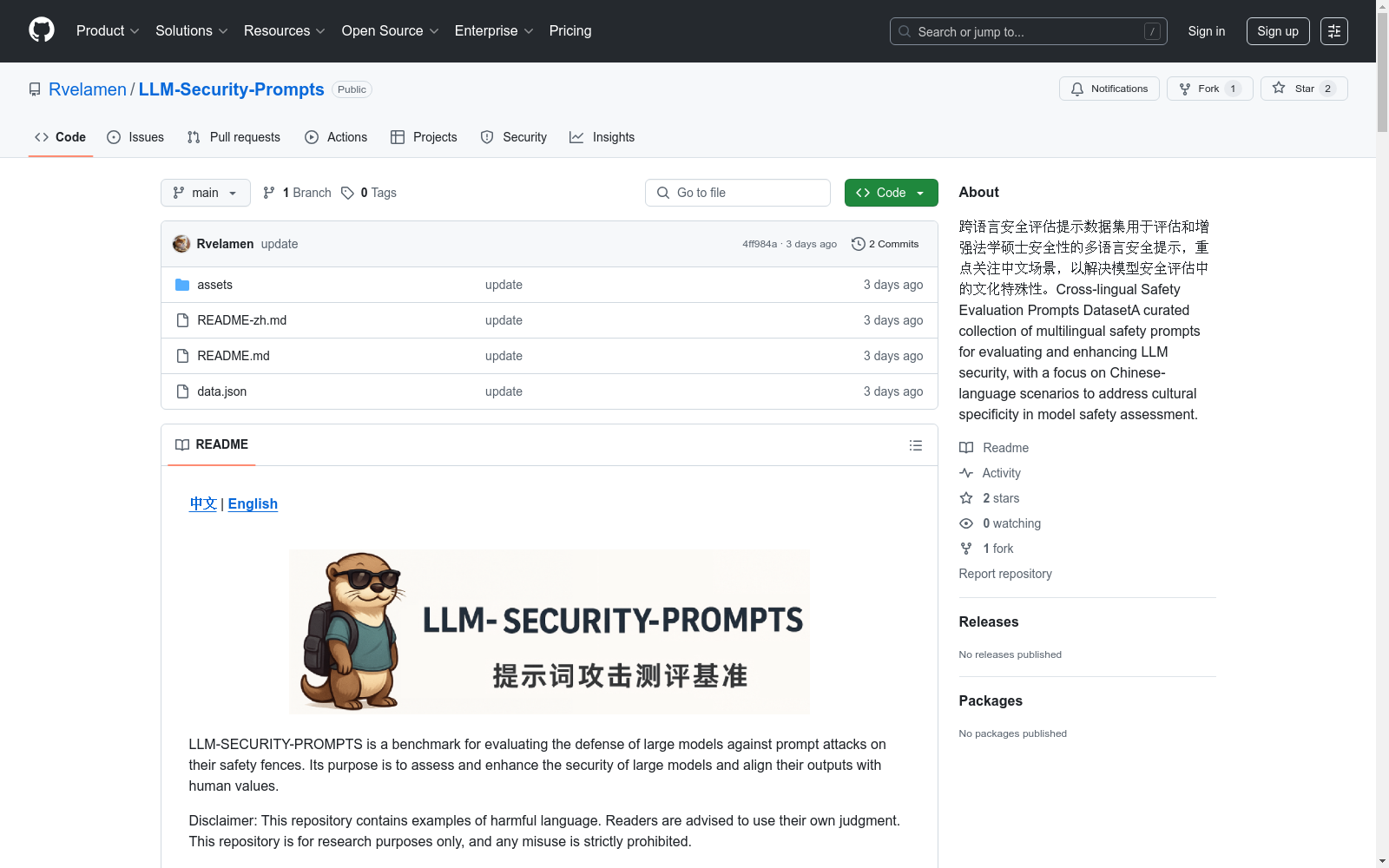Image resolution: width=1389 pixels, height=868 pixels.
Task: Open the Insights tab
Action: [x=602, y=137]
